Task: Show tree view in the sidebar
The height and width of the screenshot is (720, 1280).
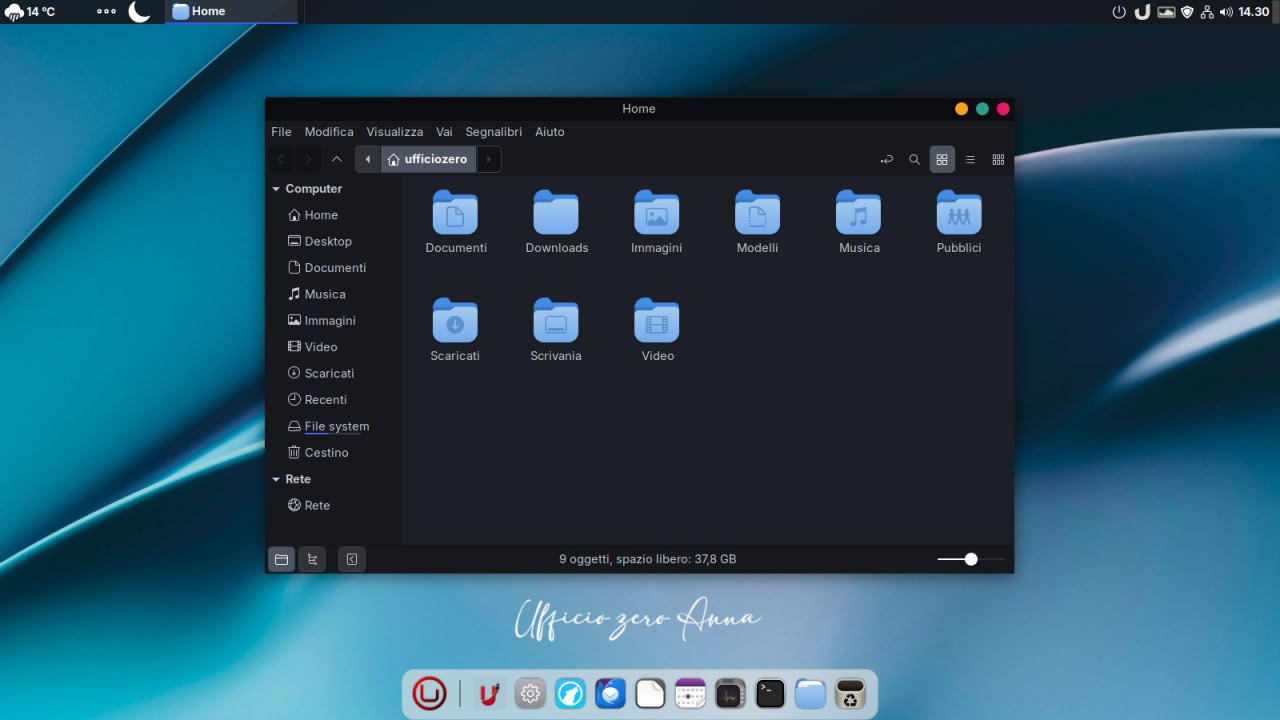Action: (x=312, y=560)
